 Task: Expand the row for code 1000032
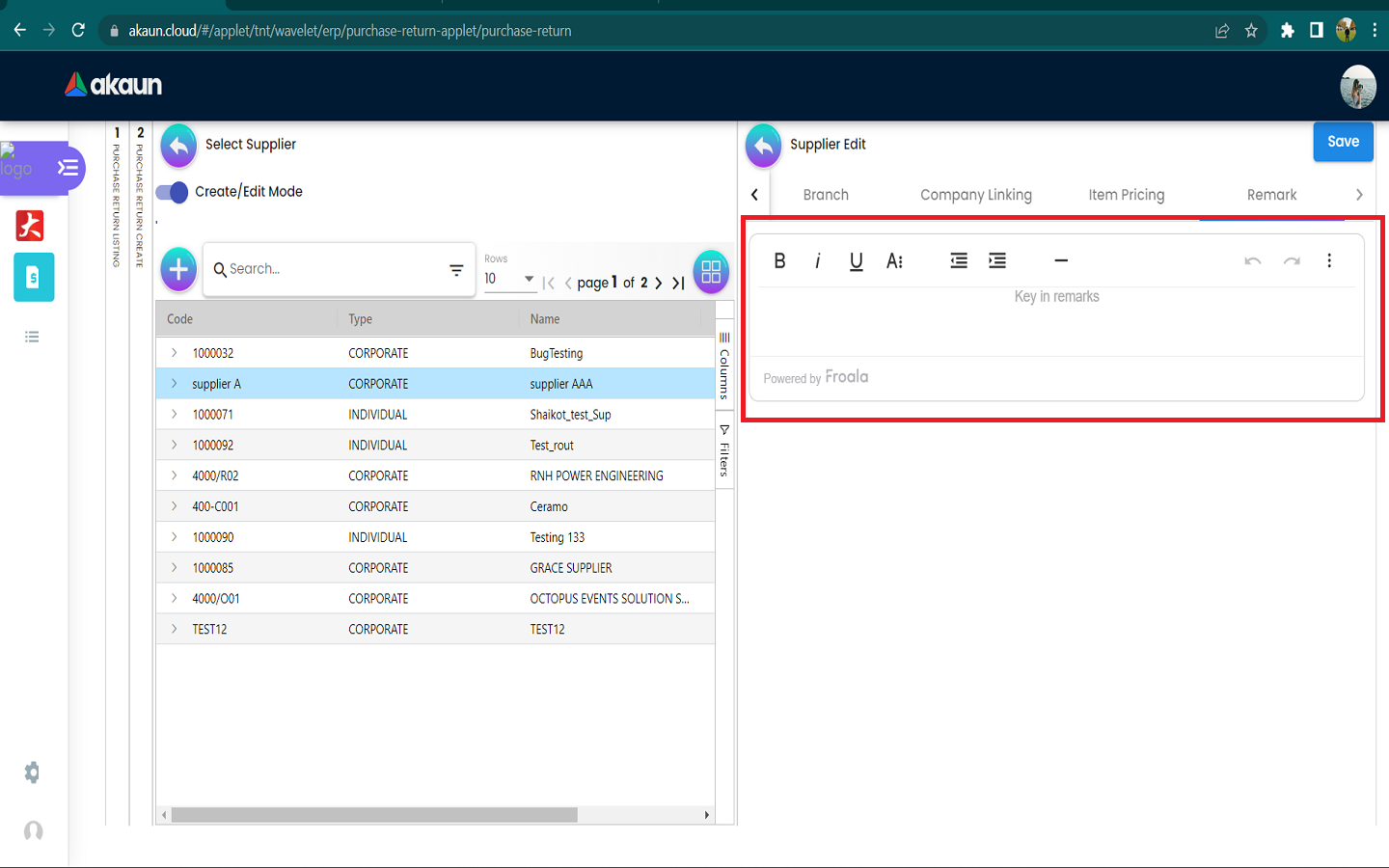coord(175,353)
